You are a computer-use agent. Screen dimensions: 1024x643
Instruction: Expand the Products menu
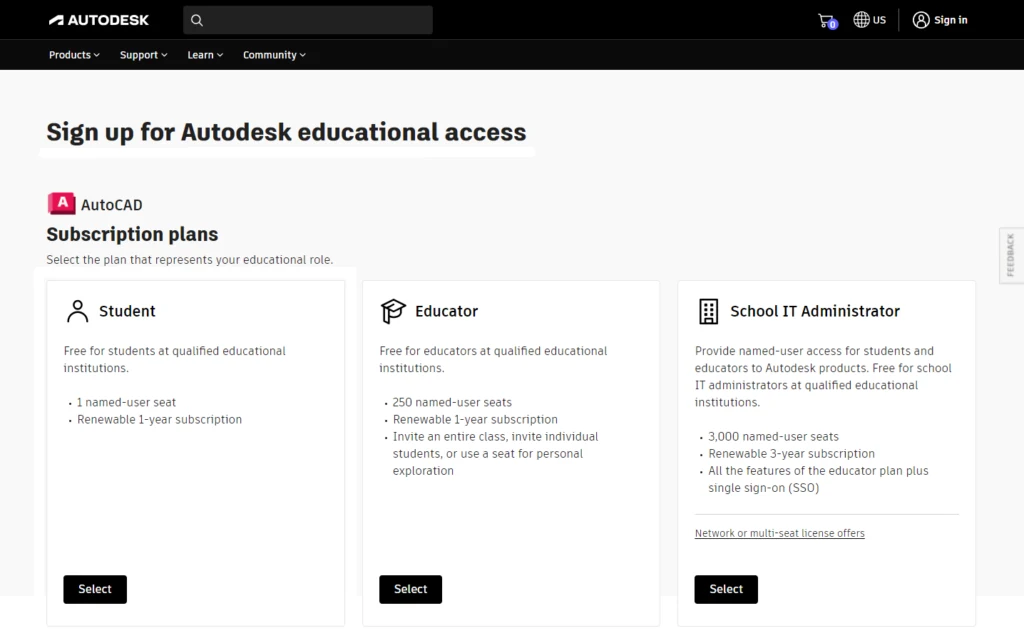click(74, 55)
